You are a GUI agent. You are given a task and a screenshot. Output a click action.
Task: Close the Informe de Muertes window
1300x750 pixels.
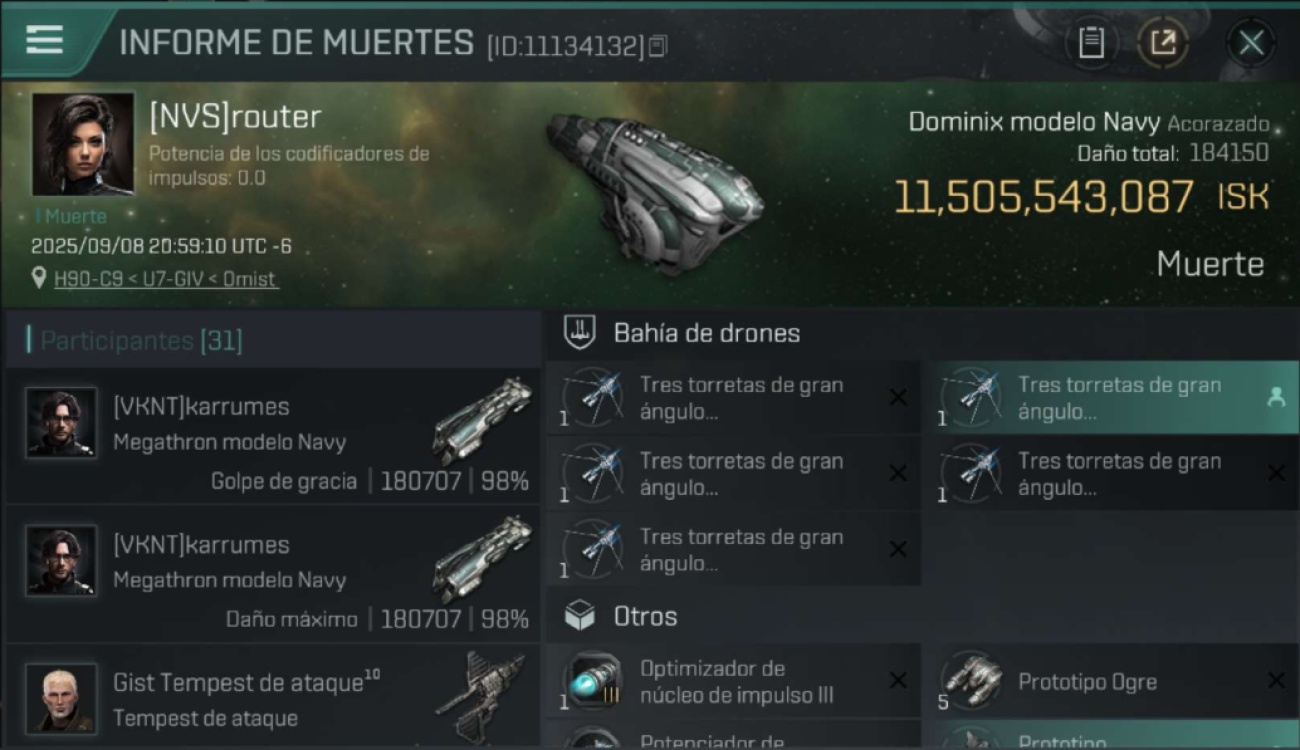click(x=1251, y=43)
